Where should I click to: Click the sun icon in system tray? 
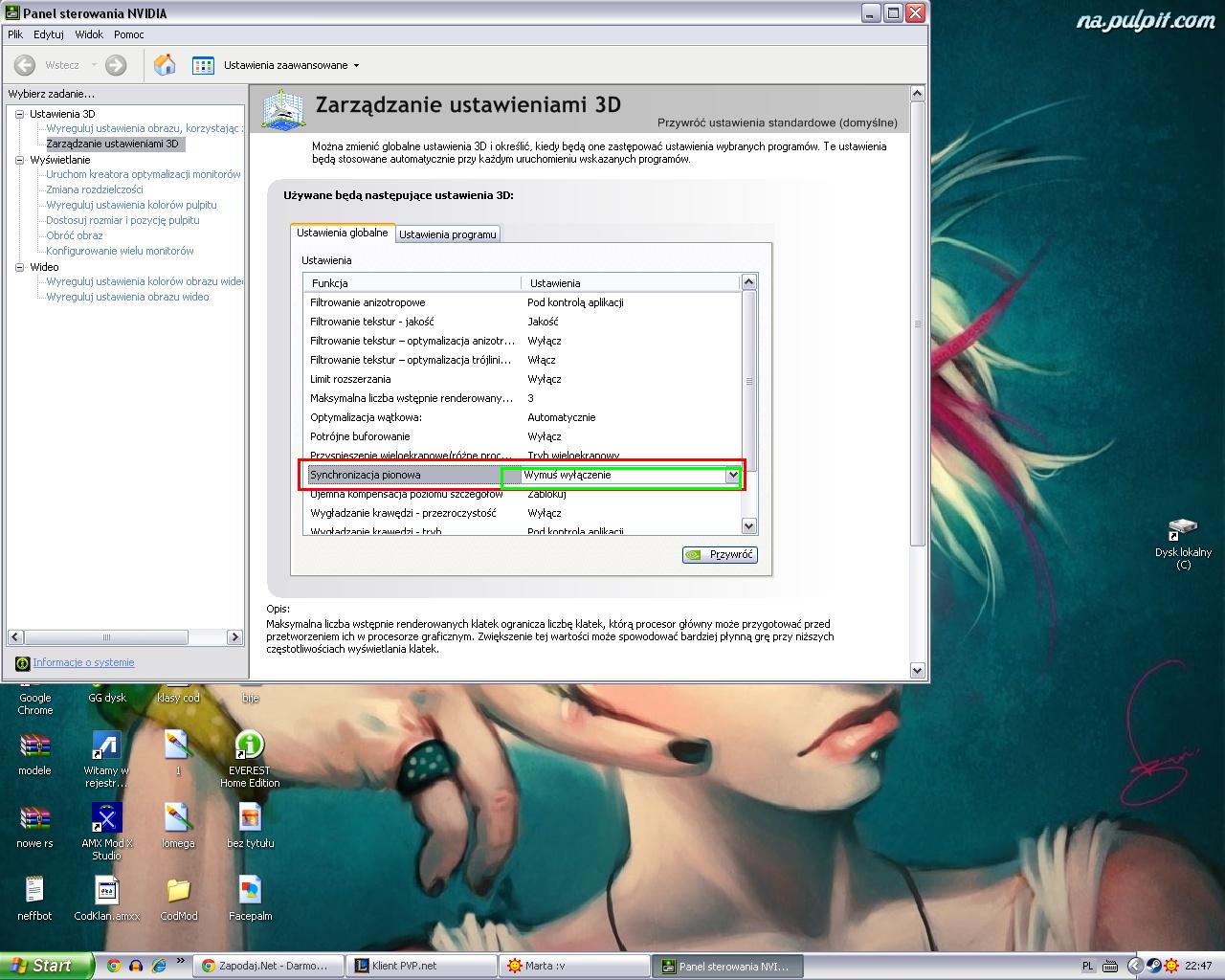(x=1173, y=966)
